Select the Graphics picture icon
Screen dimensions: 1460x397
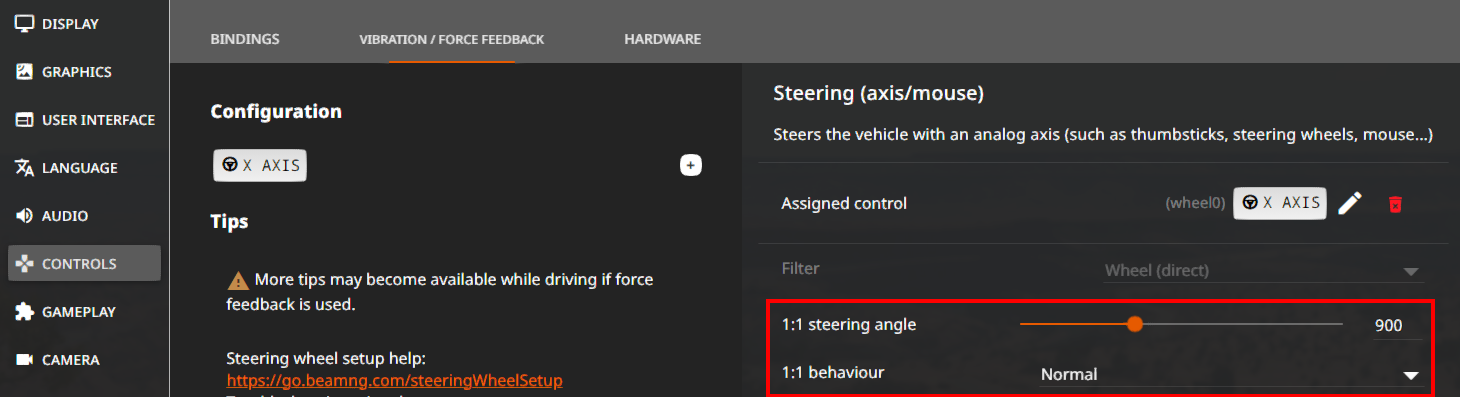[x=25, y=72]
